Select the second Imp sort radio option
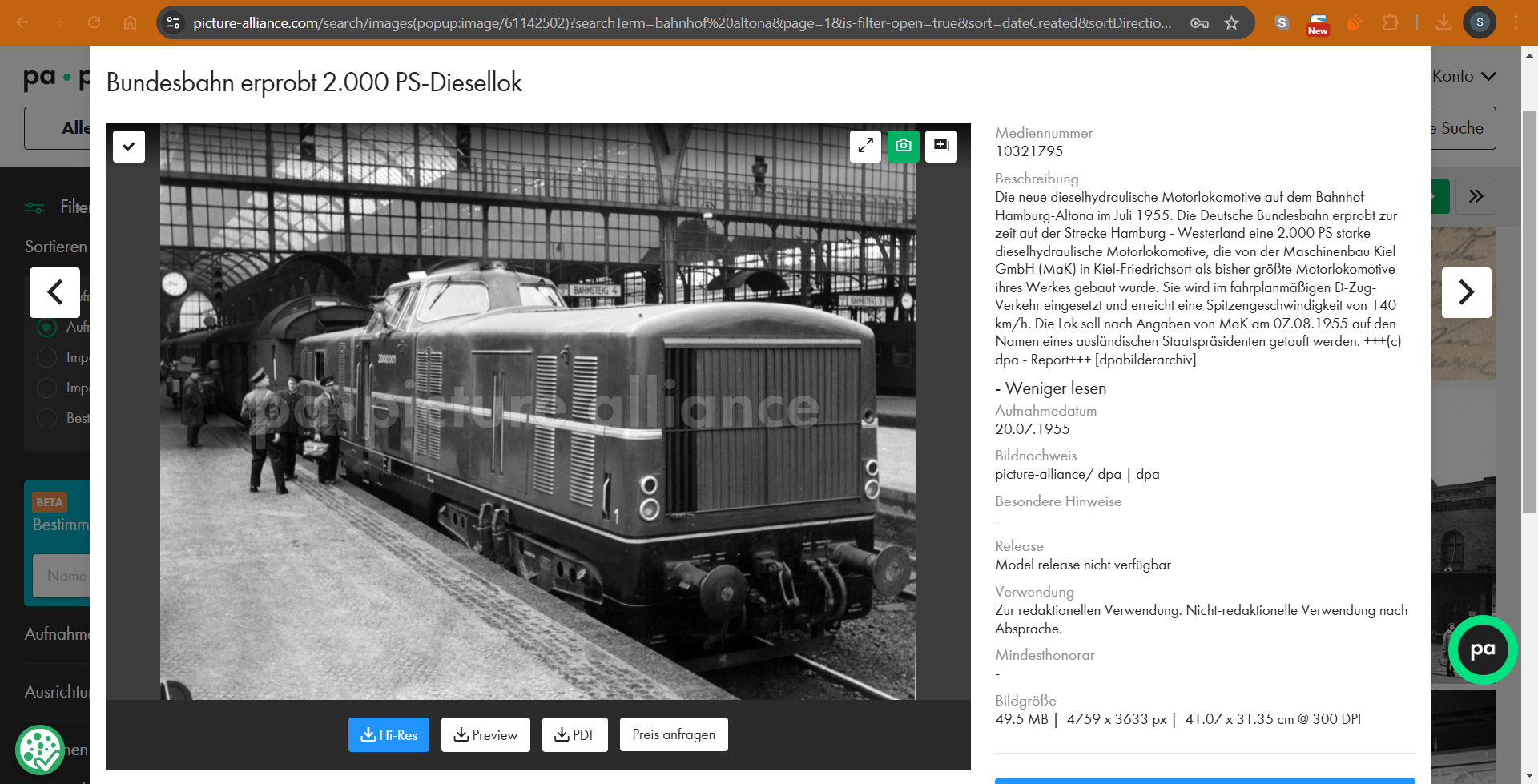The image size is (1538, 784). pos(47,388)
